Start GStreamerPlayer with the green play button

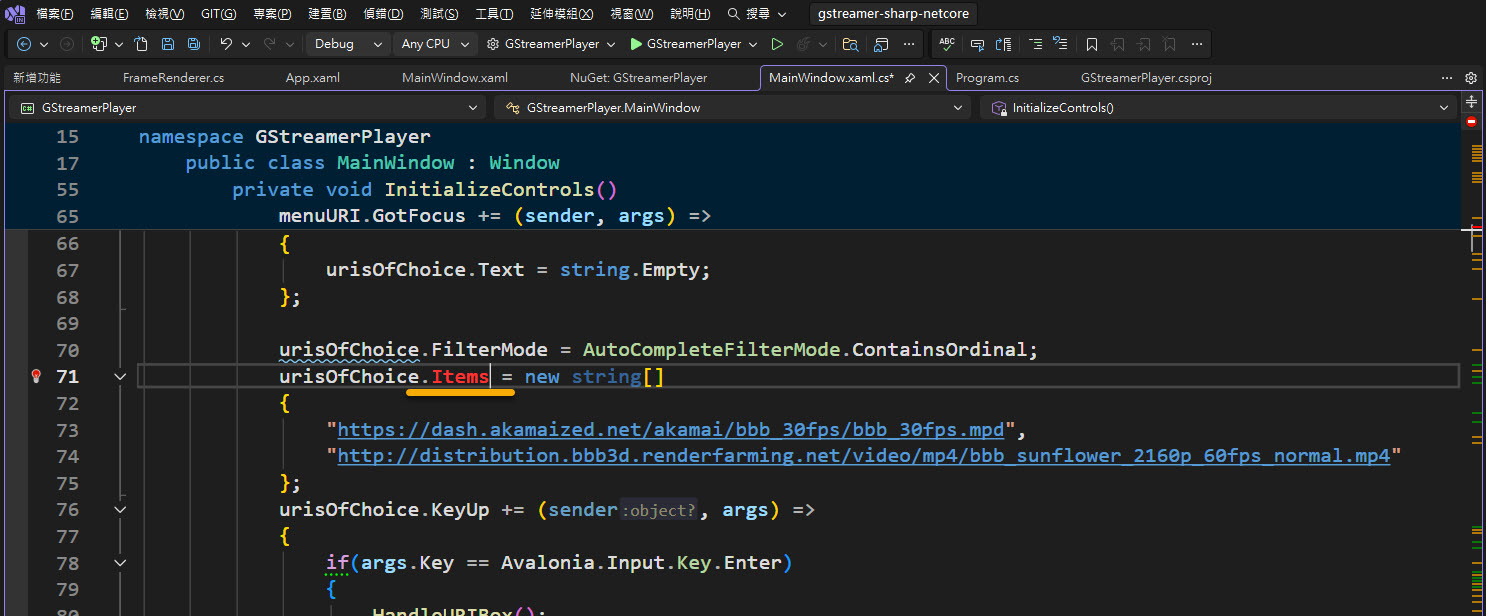pyautogui.click(x=636, y=44)
